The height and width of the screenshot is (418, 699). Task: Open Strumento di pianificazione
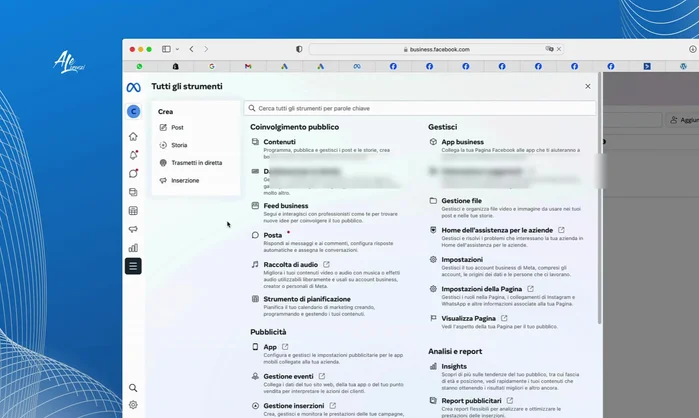point(307,299)
